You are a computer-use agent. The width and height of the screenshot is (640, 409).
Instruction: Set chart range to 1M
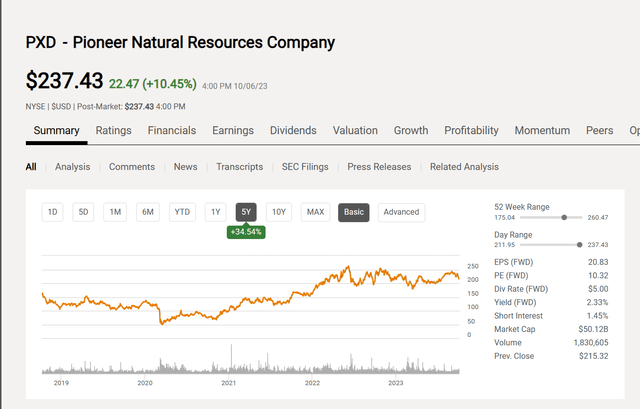point(115,212)
